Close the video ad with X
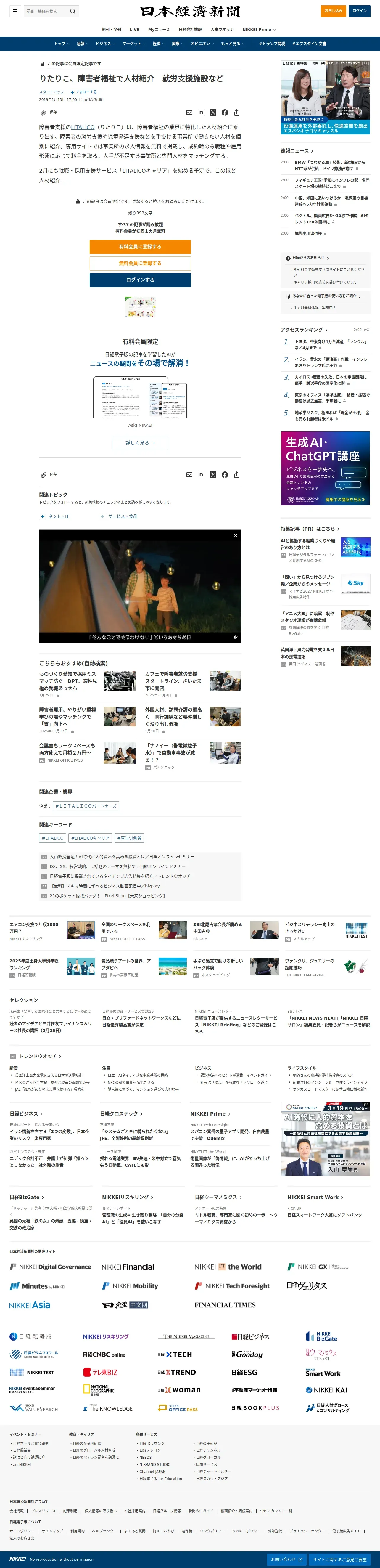 point(235,536)
